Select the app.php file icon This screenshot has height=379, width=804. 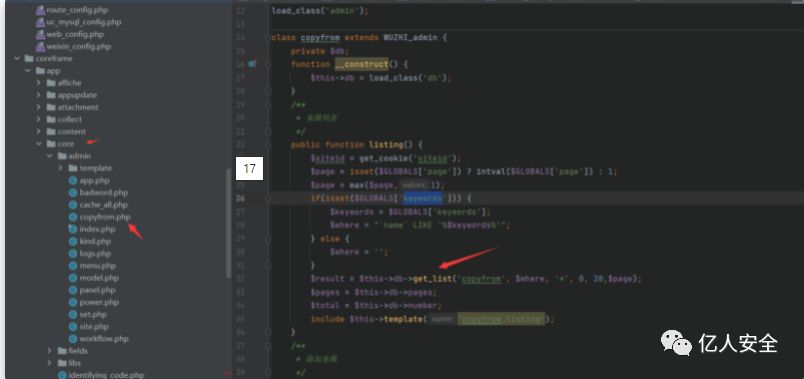coord(73,181)
